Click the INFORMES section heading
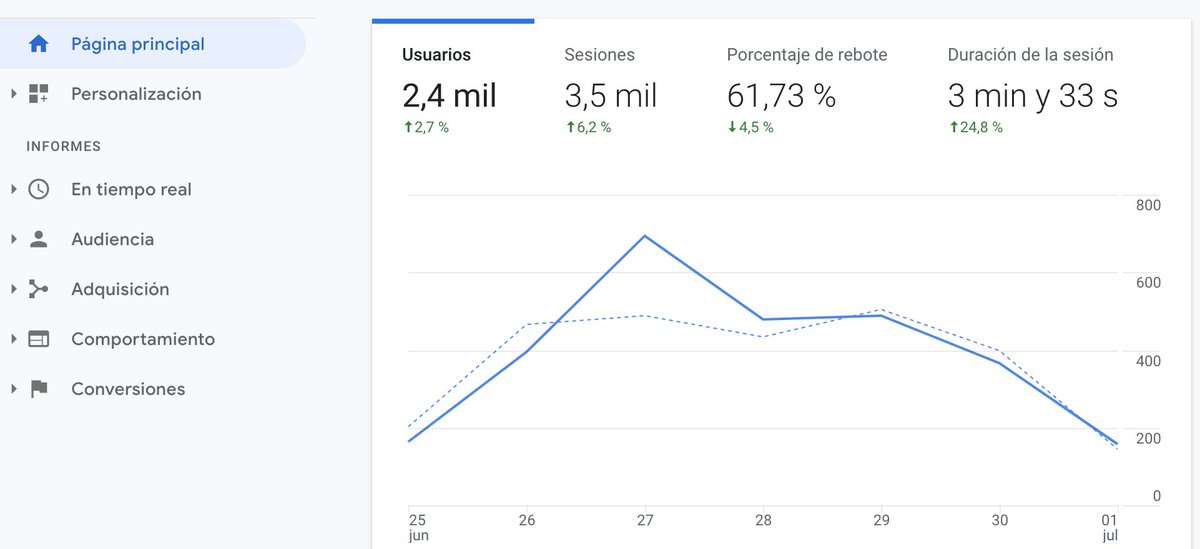This screenshot has width=1200, height=549. [x=64, y=146]
